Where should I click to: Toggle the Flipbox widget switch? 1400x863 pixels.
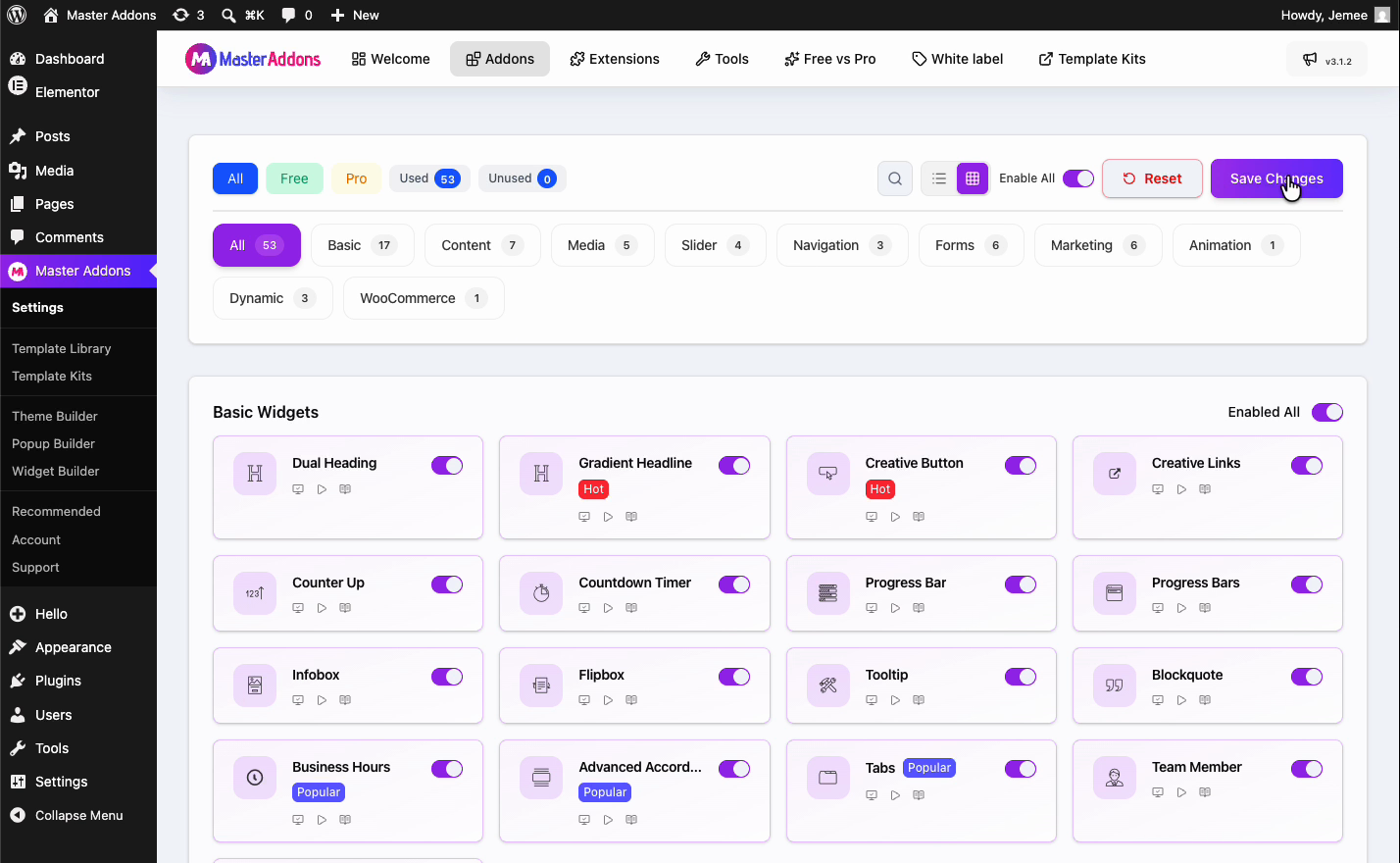pyautogui.click(x=734, y=677)
